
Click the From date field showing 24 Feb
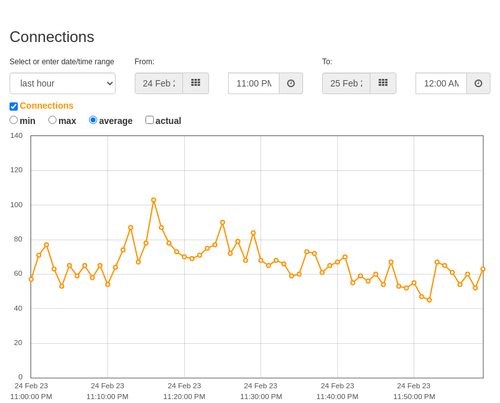tap(159, 83)
